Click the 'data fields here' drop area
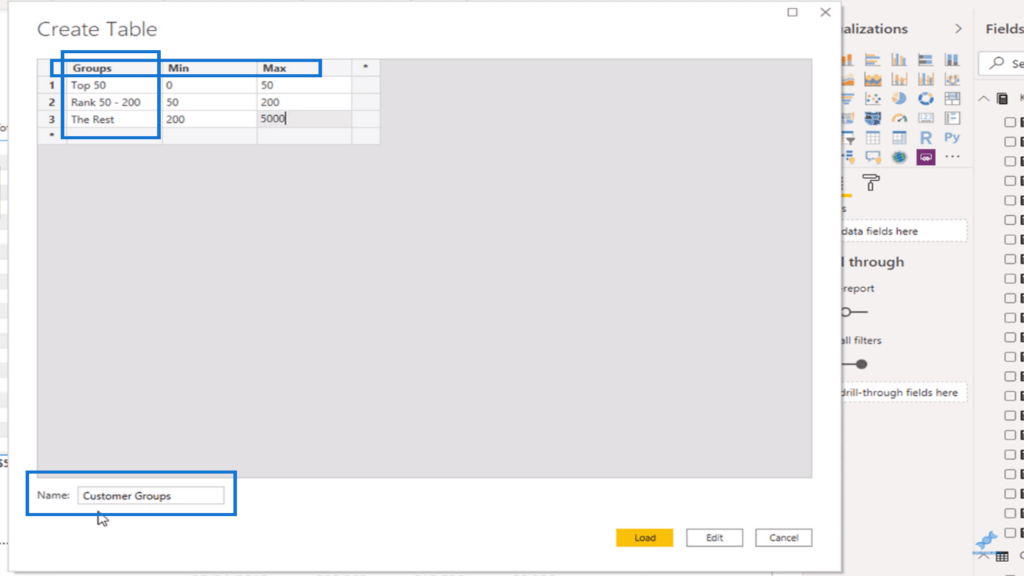The image size is (1024, 576). click(x=903, y=231)
